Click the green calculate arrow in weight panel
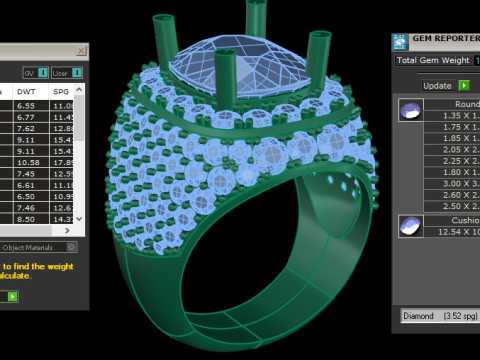The image size is (480, 360). pyautogui.click(x=12, y=296)
